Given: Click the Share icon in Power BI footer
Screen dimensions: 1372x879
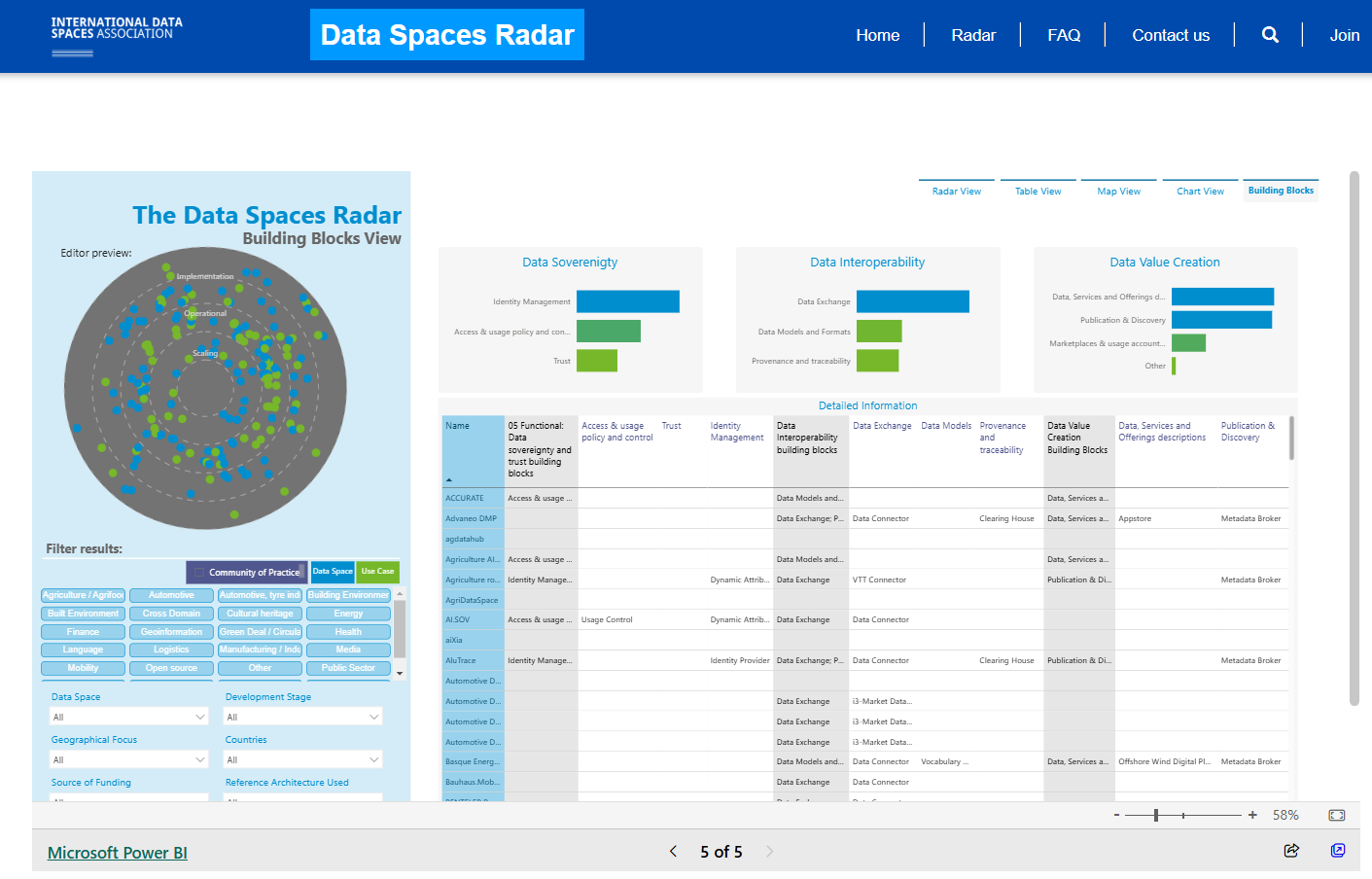Looking at the screenshot, I should pos(1291,851).
